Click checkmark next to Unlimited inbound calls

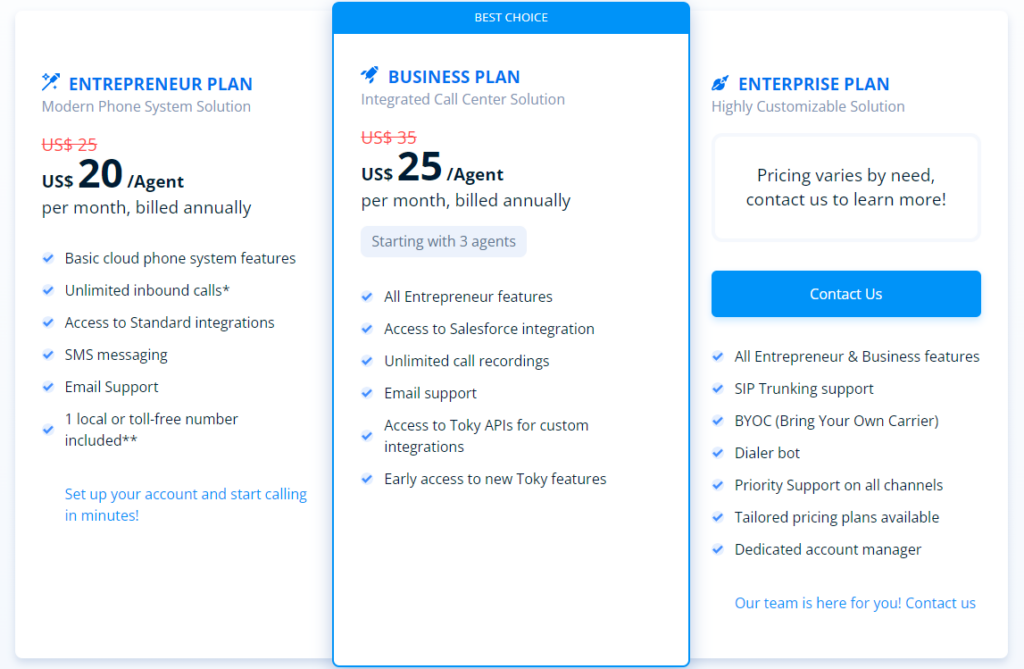pos(48,290)
